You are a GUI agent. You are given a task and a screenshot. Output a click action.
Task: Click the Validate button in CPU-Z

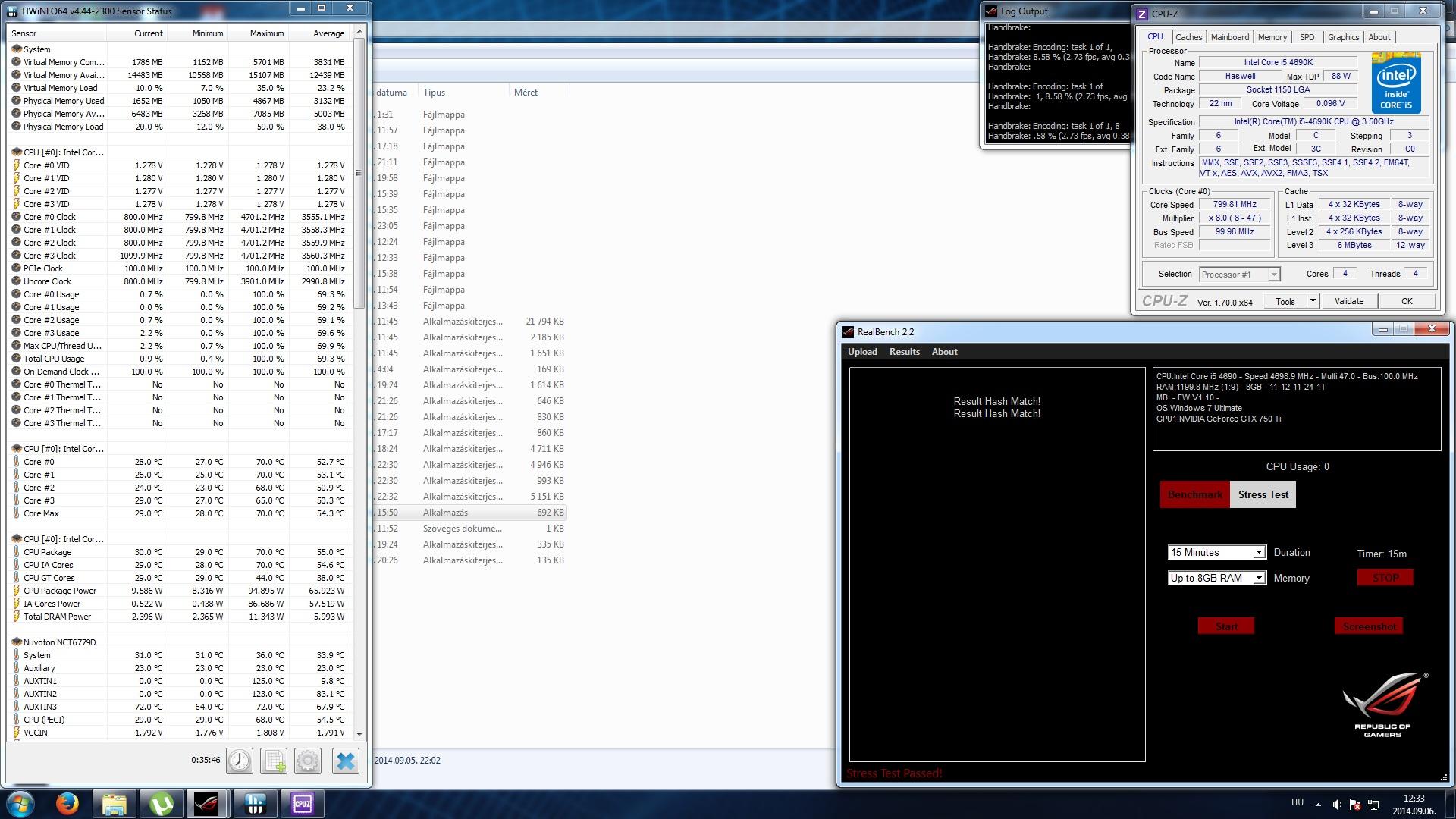pyautogui.click(x=1348, y=301)
